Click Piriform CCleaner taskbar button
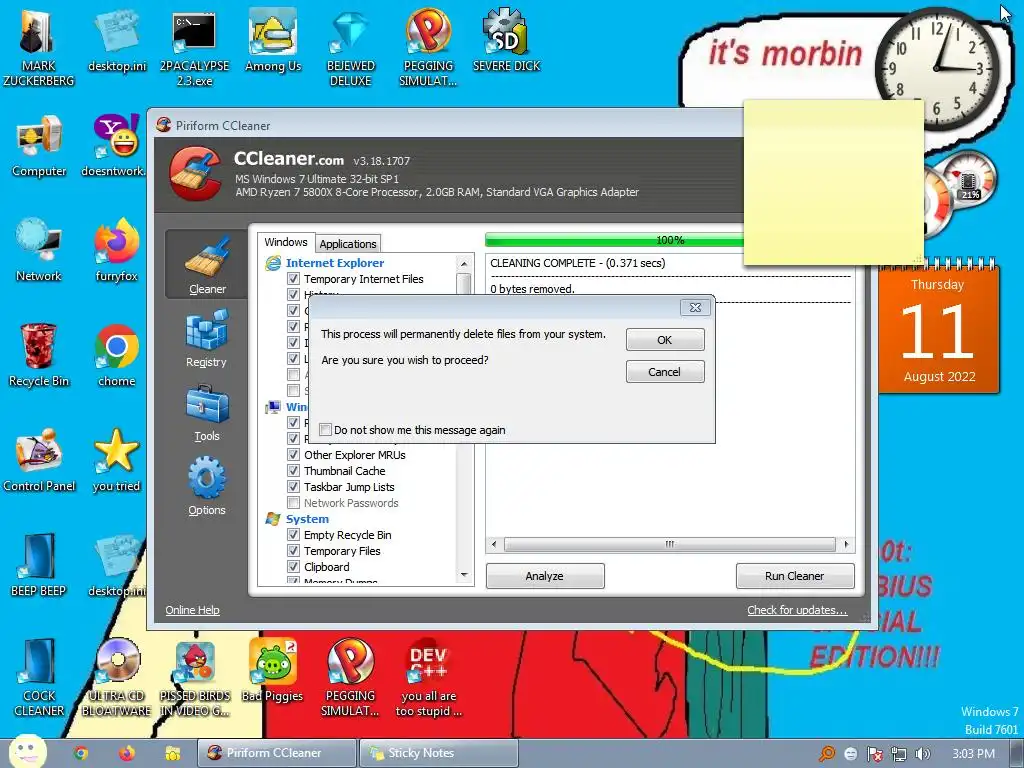 coord(277,753)
